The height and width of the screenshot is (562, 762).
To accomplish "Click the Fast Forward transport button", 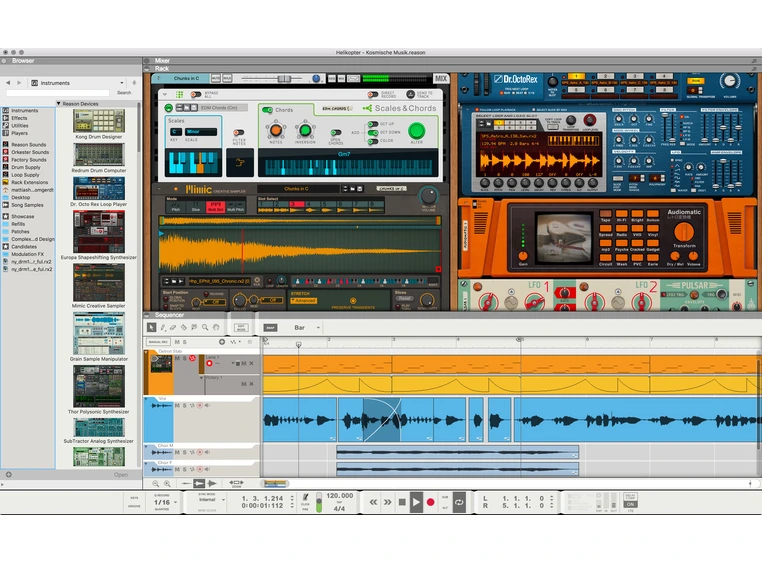I will pyautogui.click(x=387, y=502).
